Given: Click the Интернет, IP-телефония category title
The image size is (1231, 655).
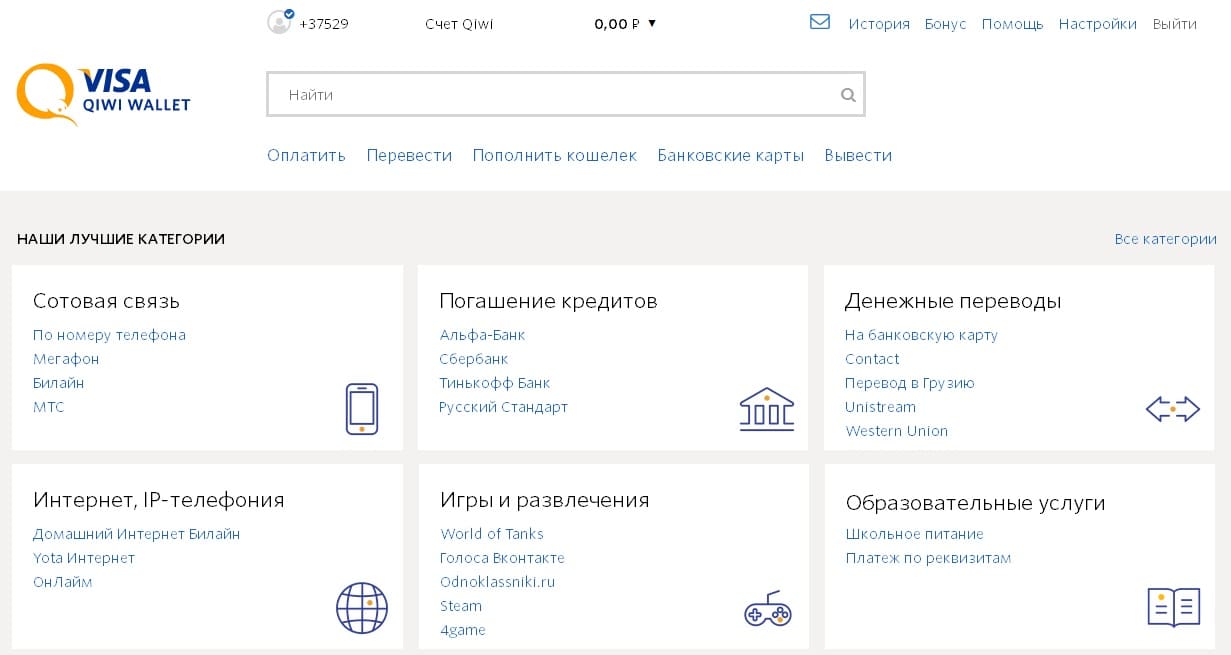Looking at the screenshot, I should (159, 500).
